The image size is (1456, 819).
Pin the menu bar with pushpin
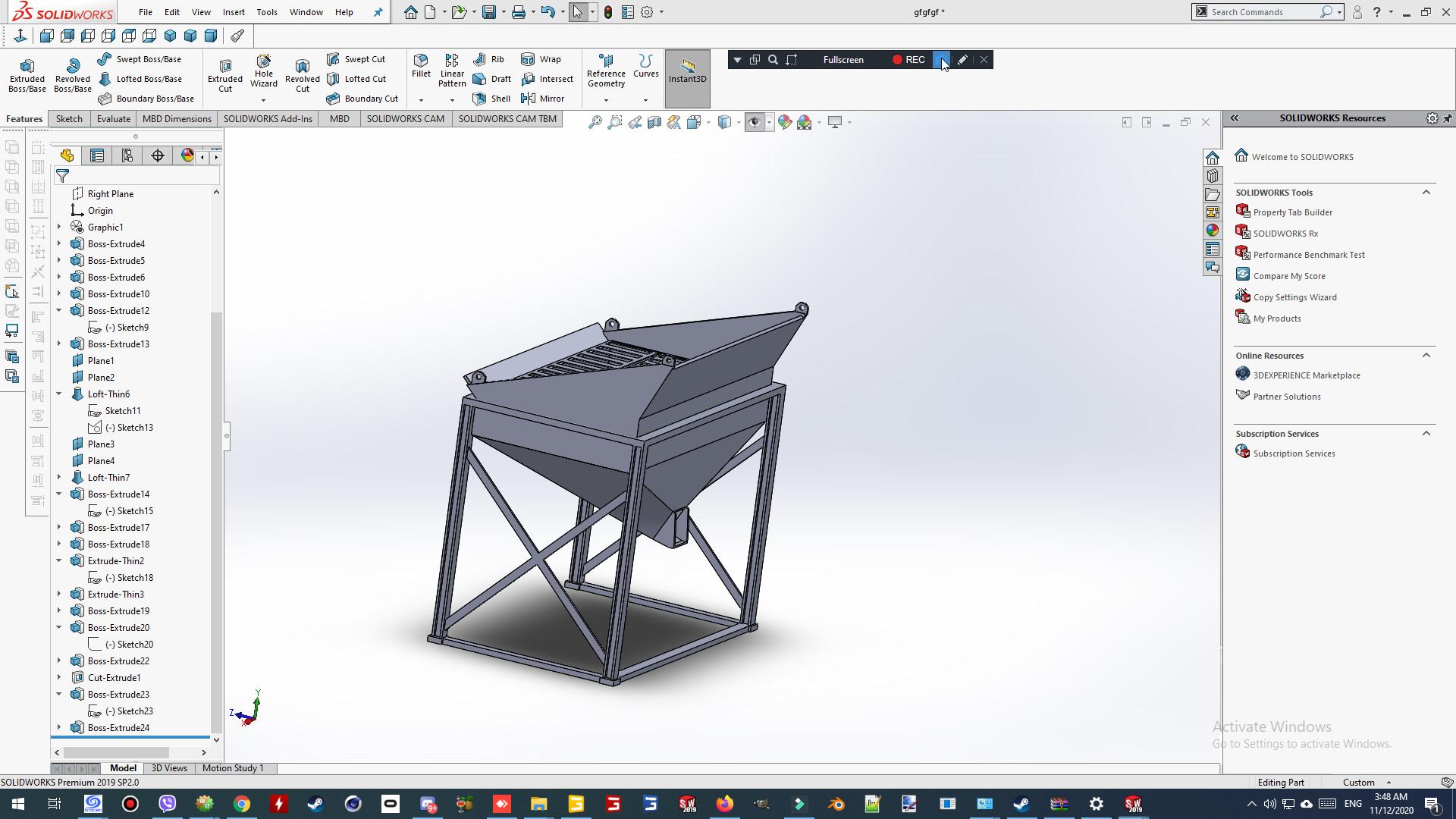tap(378, 12)
